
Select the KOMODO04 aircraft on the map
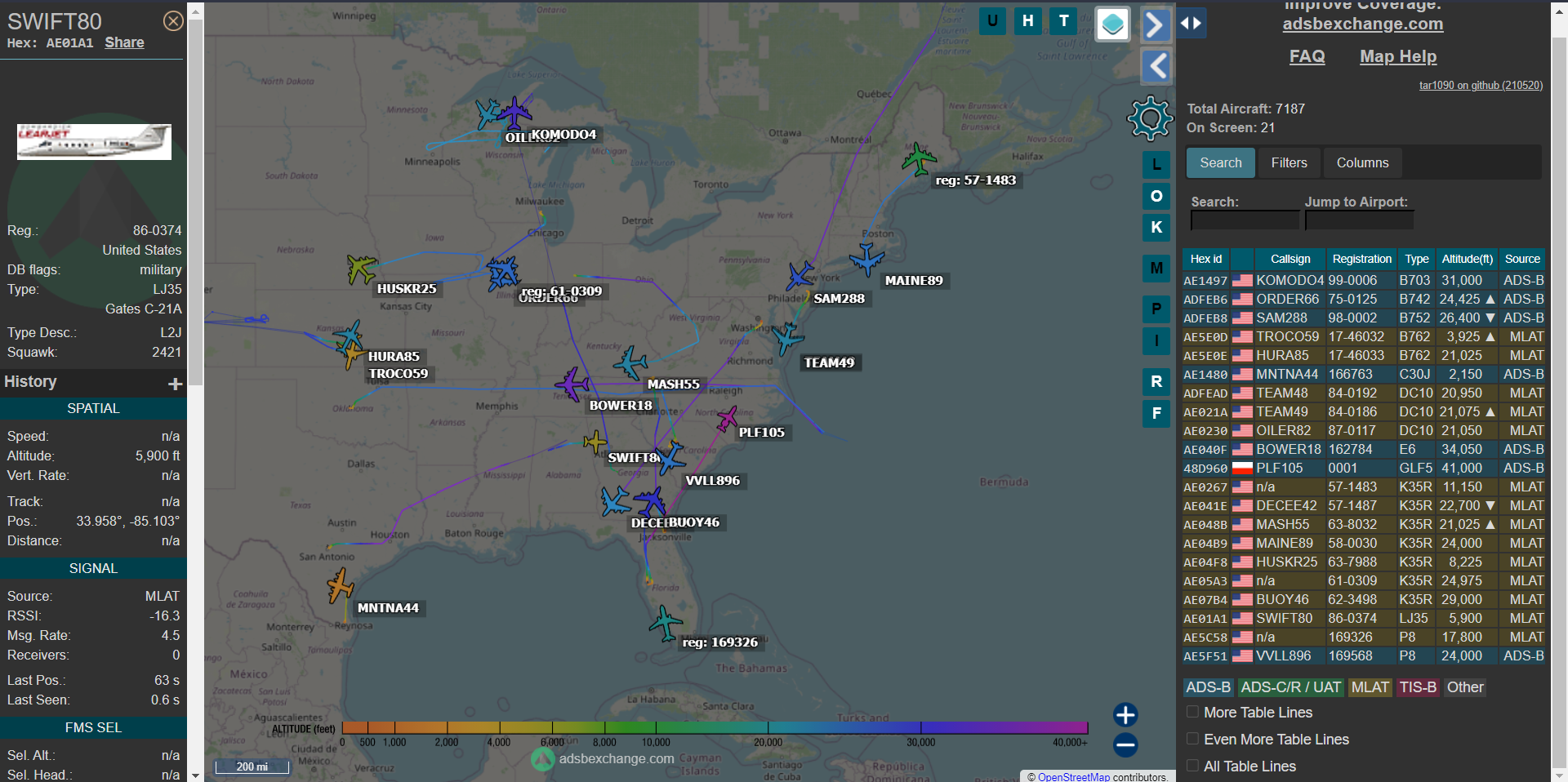[514, 113]
